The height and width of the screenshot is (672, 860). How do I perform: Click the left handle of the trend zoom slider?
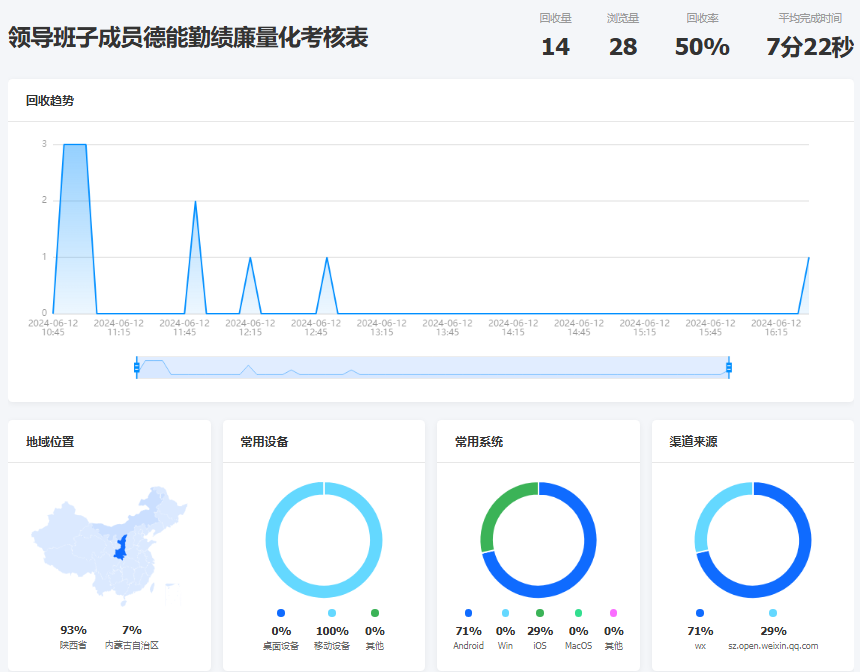[136, 368]
